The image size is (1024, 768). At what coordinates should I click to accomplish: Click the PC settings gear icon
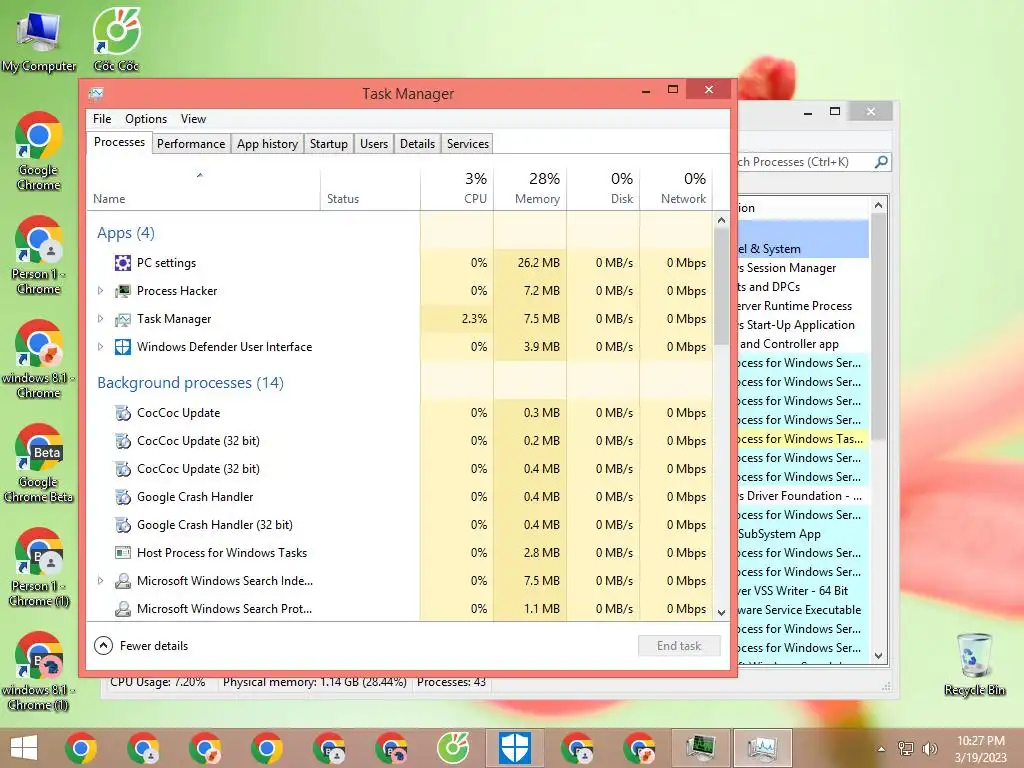pyautogui.click(x=123, y=263)
